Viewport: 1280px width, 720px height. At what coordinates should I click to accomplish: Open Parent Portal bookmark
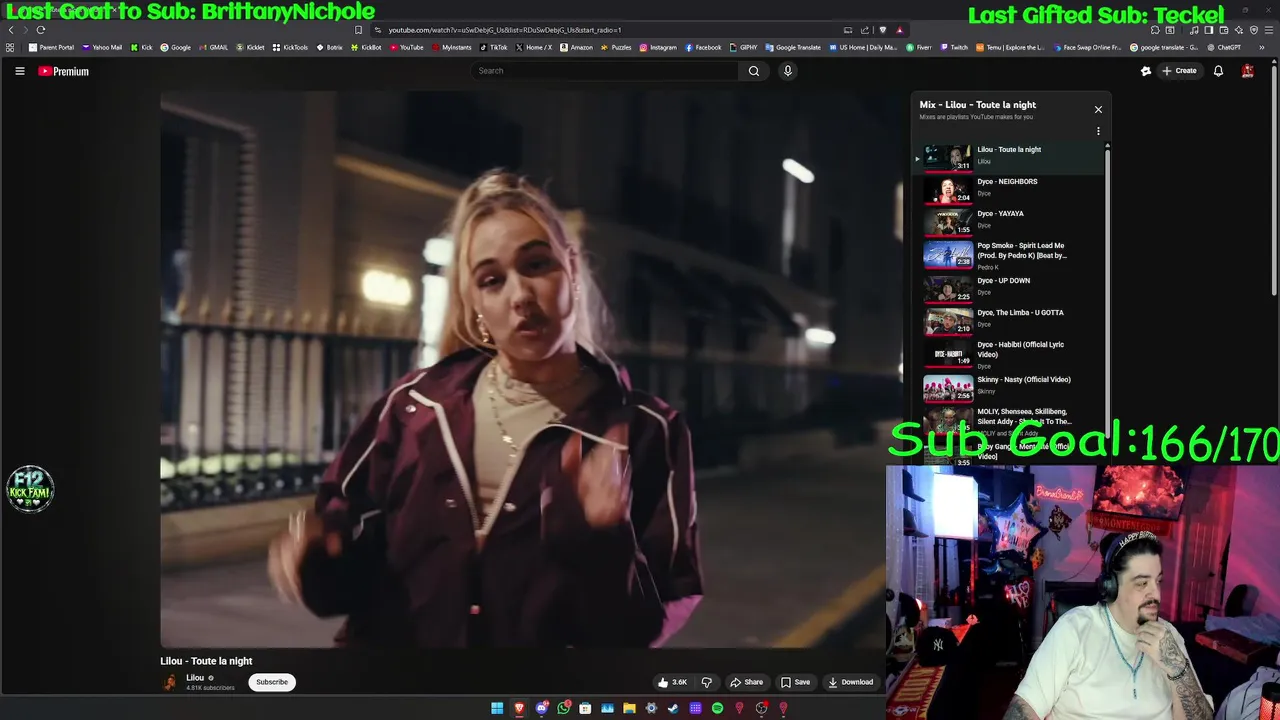[x=51, y=47]
